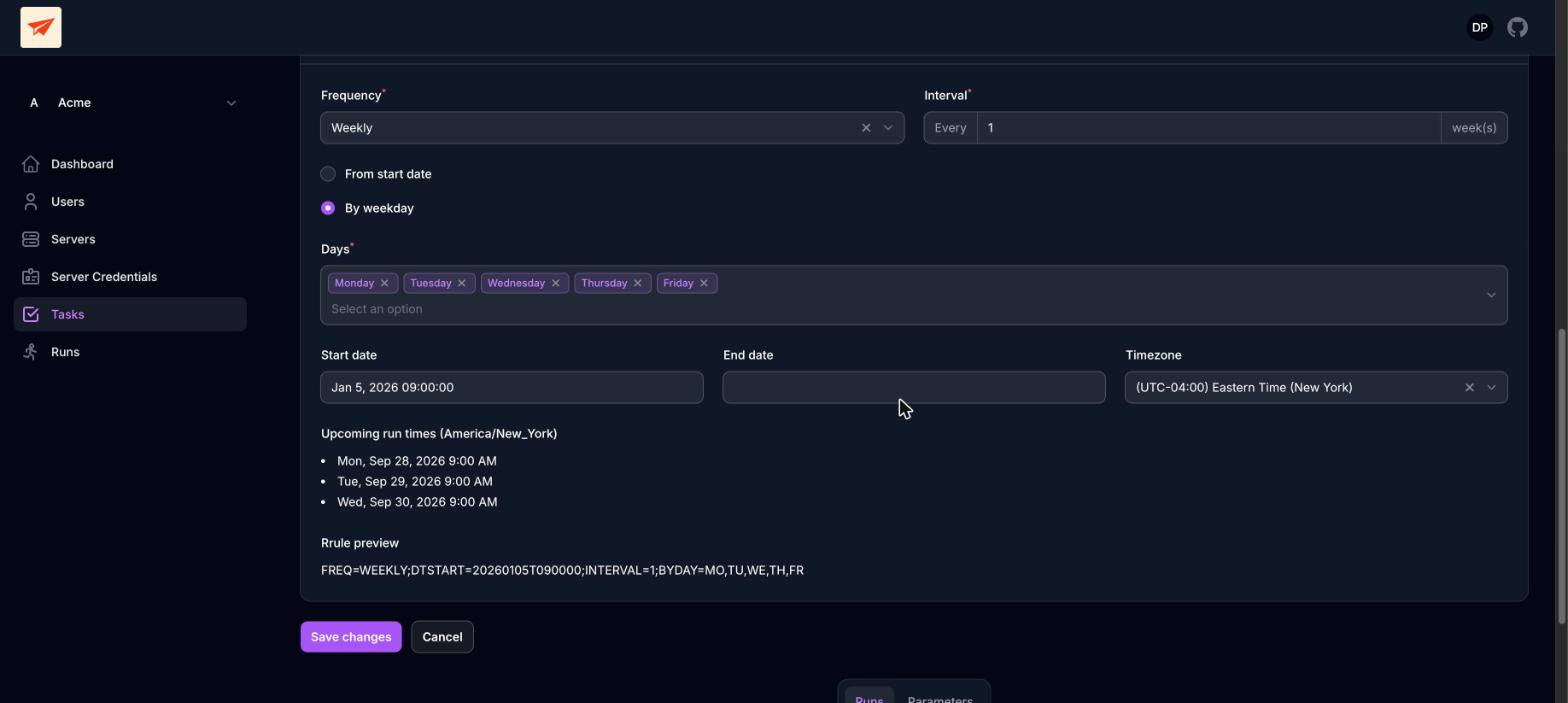
Task: Remove the Friday day tag
Action: tap(704, 283)
